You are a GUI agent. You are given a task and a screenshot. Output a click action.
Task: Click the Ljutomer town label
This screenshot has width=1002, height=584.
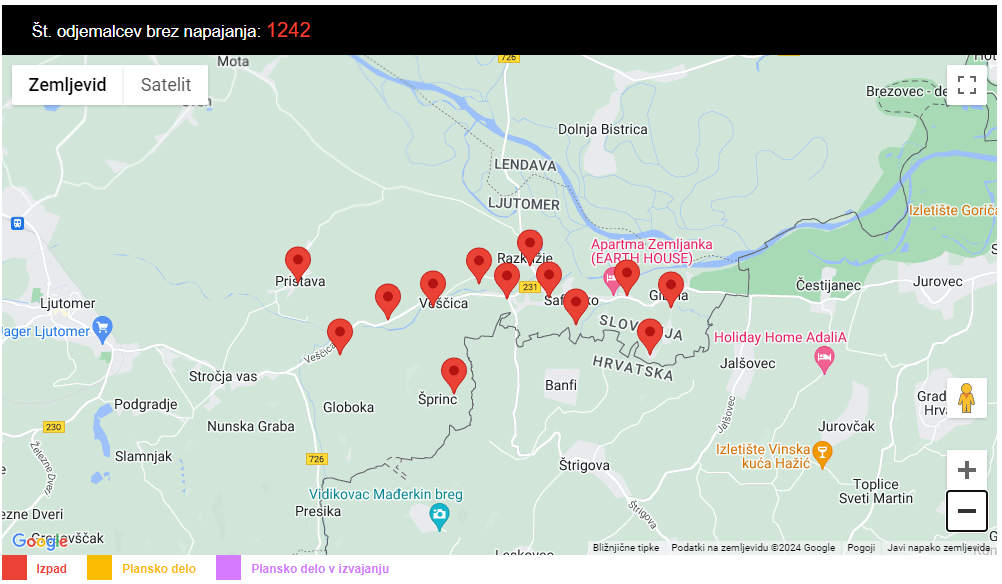pos(67,304)
